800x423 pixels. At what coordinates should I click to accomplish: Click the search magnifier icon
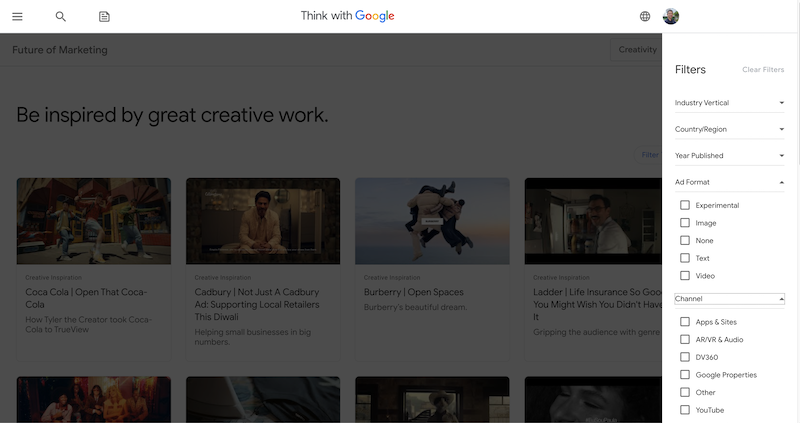pos(61,16)
